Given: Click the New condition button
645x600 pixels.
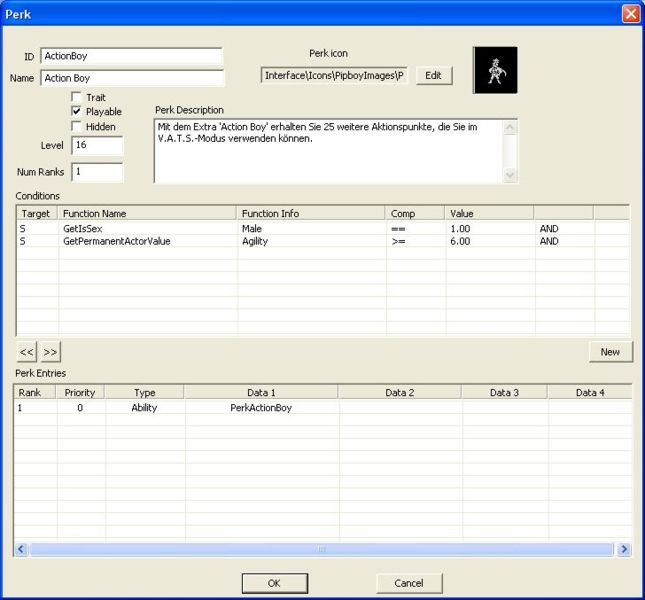Looking at the screenshot, I should point(610,352).
